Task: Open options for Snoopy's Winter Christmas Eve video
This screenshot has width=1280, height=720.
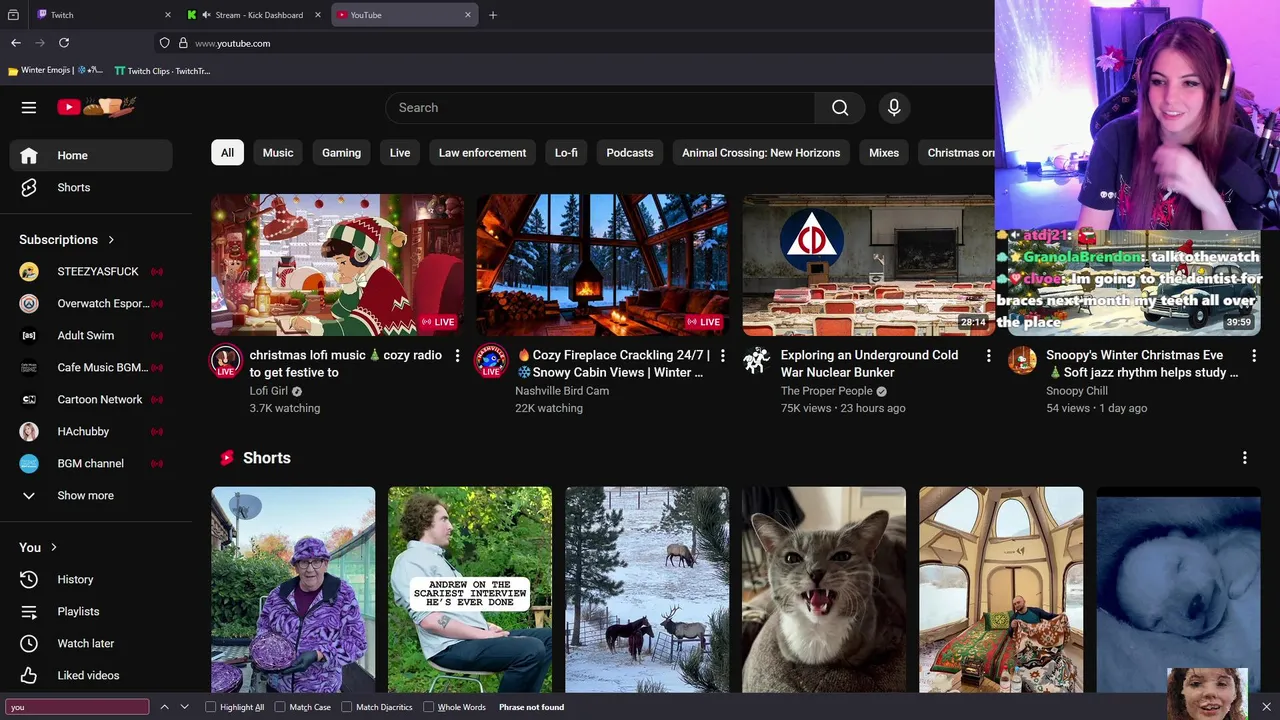Action: tap(1254, 356)
